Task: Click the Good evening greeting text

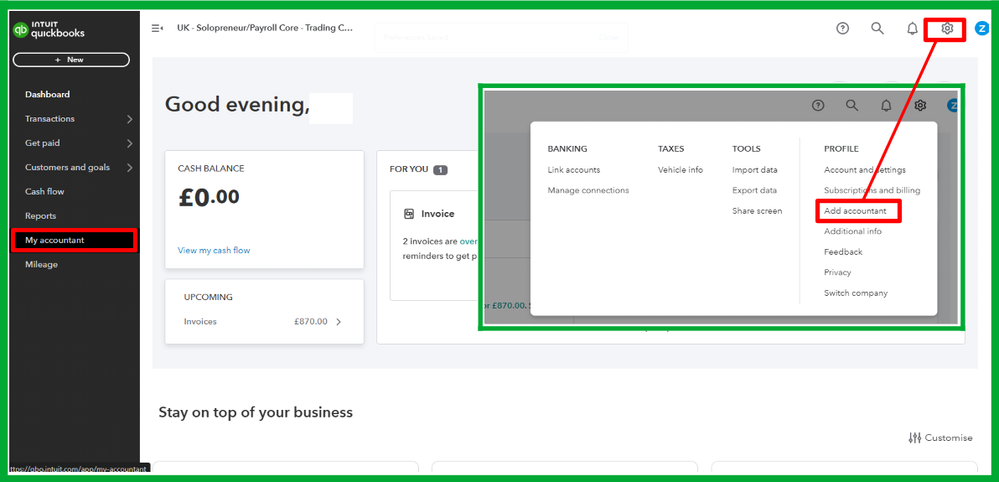Action: (237, 104)
